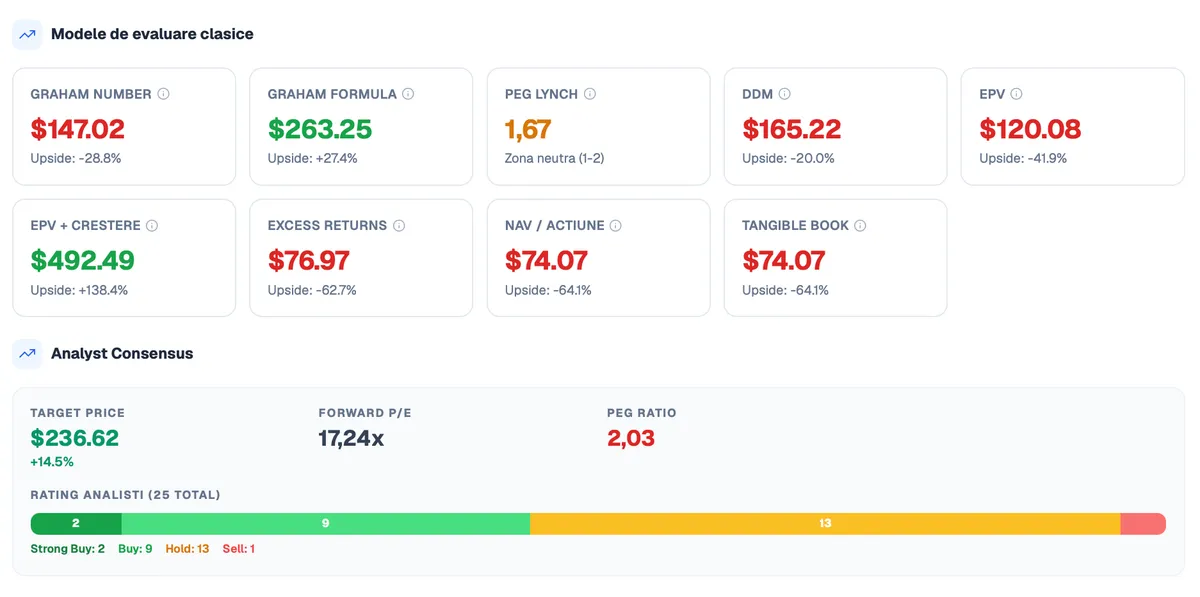Click the info icon next to EPV

point(1017,94)
